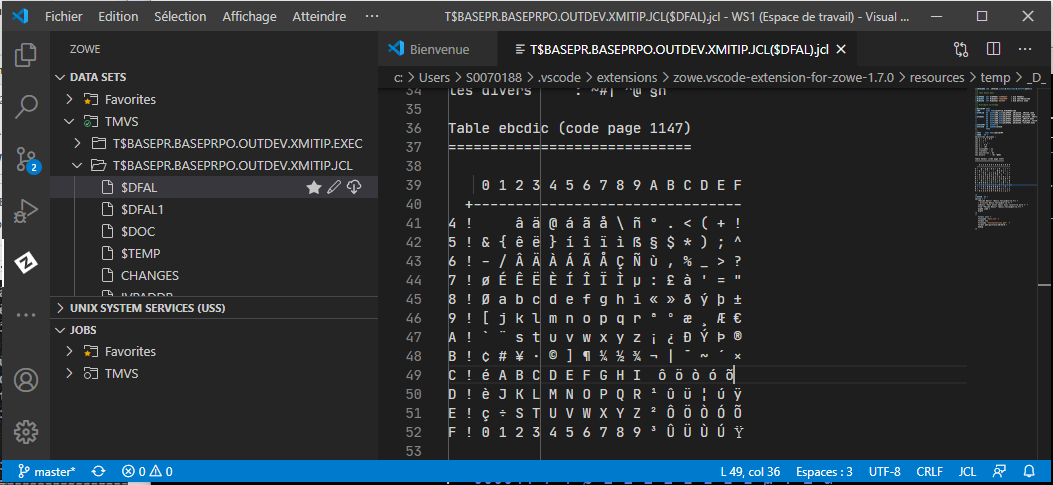Open the Atteindre menu

coord(319,16)
